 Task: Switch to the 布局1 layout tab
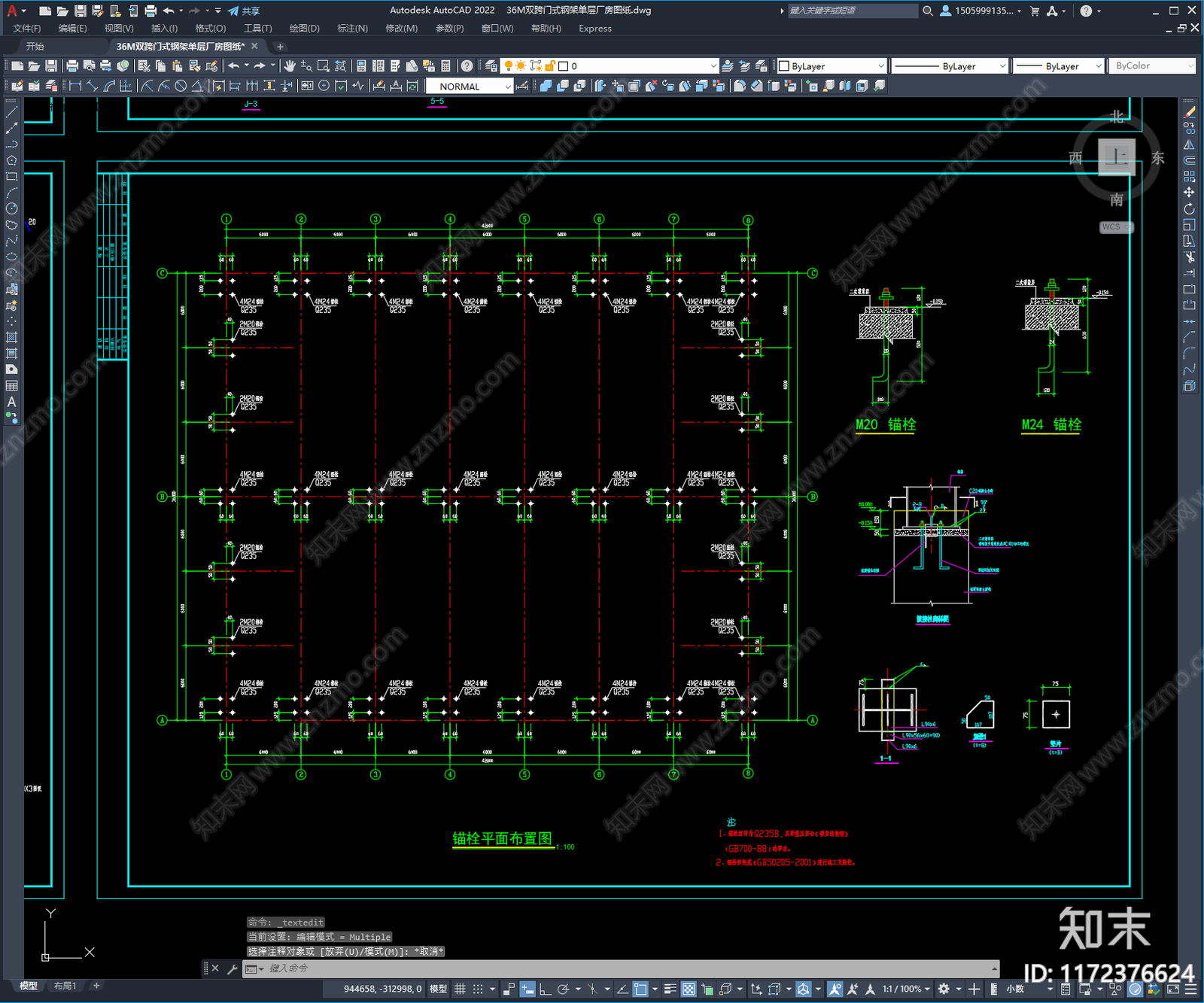65,986
